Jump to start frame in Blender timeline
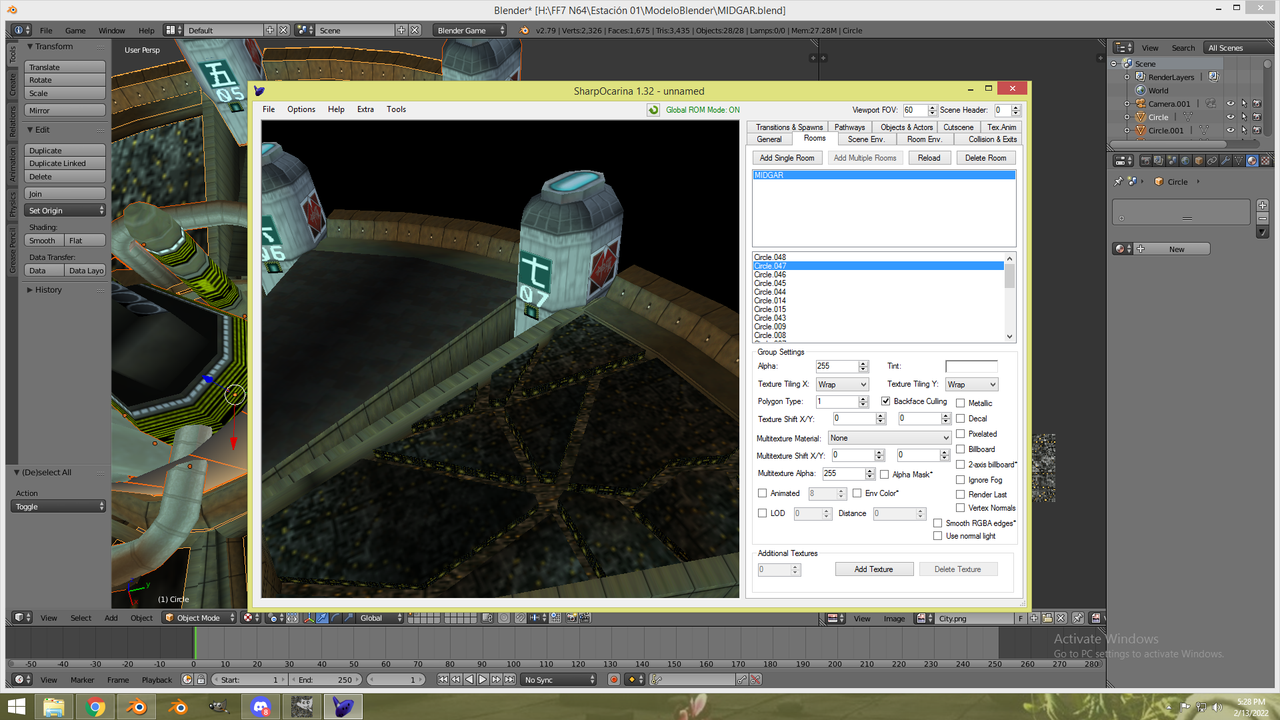The width and height of the screenshot is (1280, 720). coord(443,680)
